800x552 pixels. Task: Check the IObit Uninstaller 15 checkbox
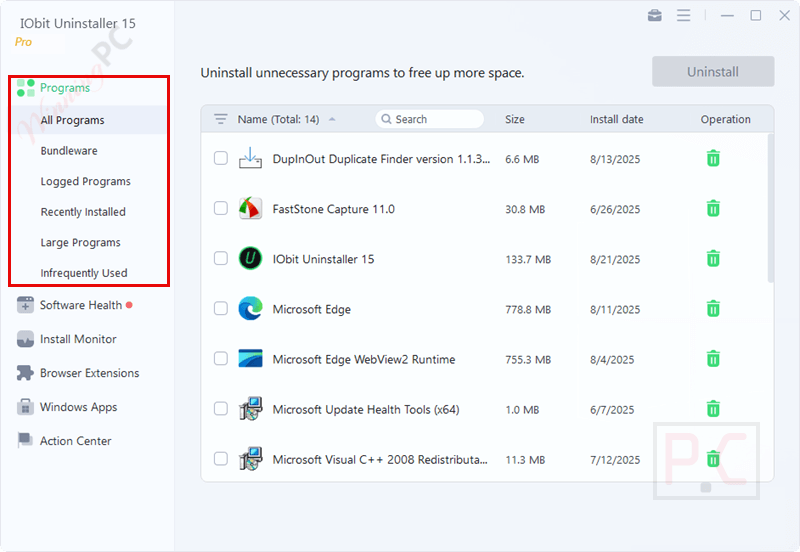(221, 258)
